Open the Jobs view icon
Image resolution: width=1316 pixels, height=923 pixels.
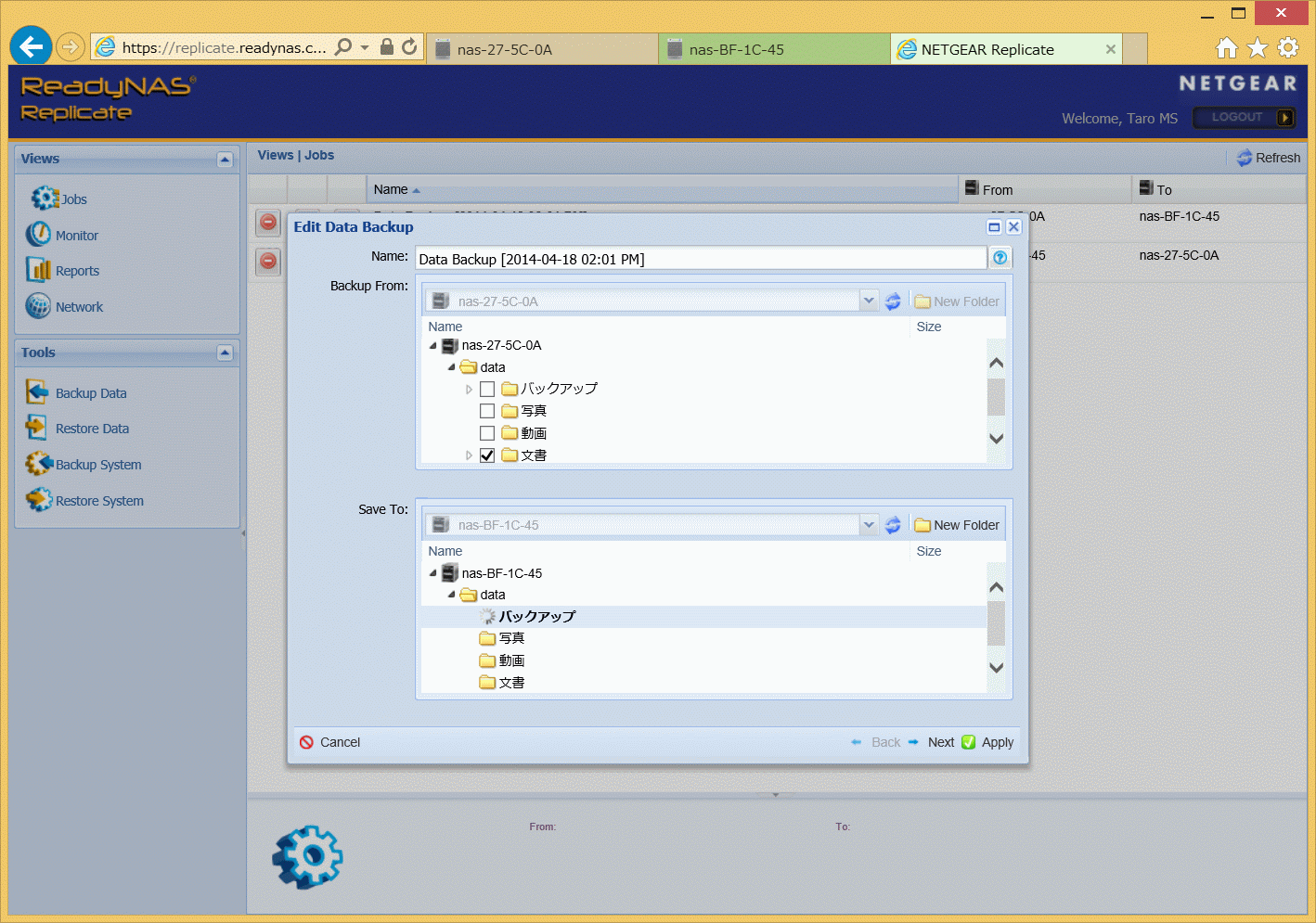45,199
